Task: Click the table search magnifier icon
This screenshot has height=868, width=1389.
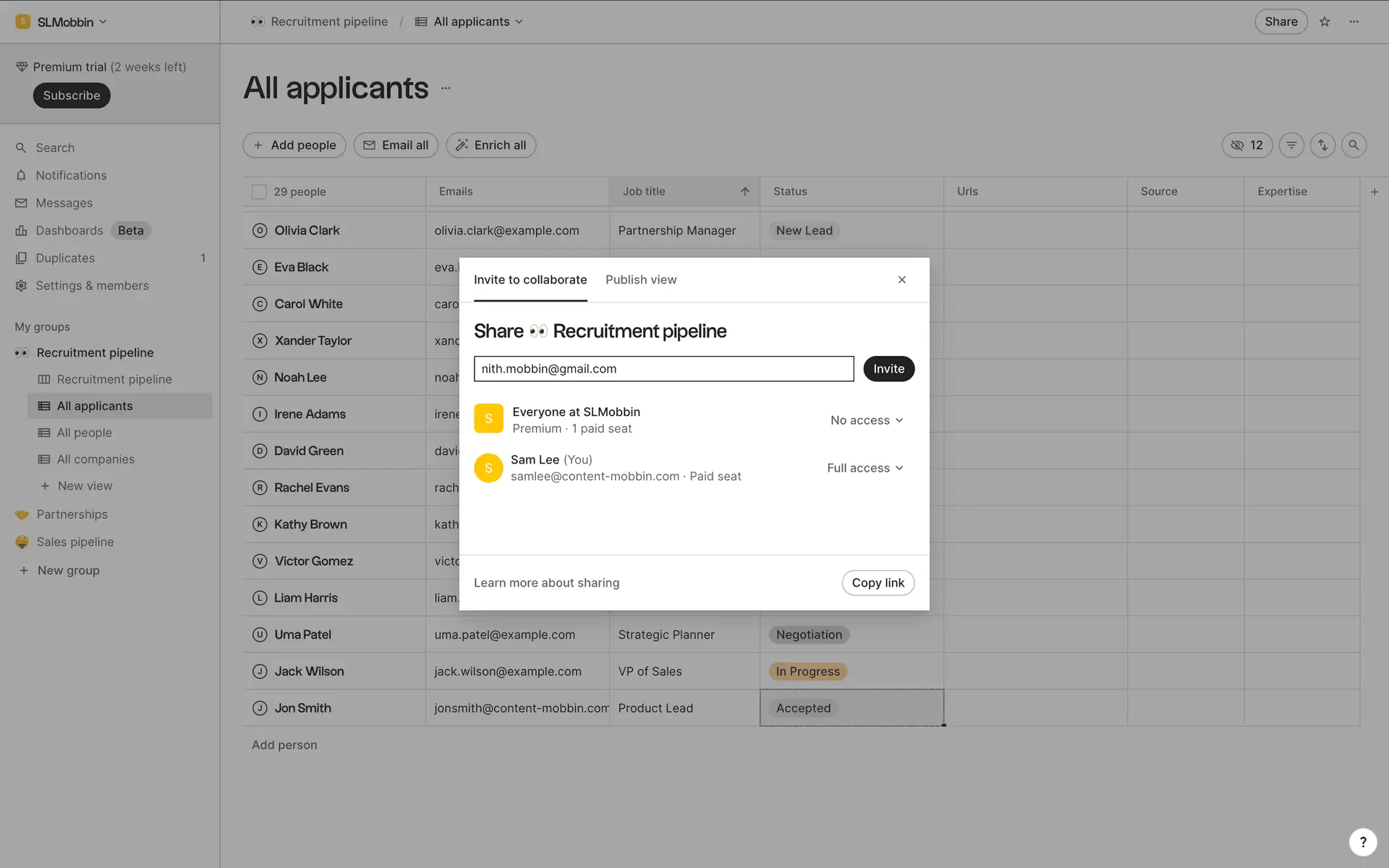Action: pos(1354,145)
